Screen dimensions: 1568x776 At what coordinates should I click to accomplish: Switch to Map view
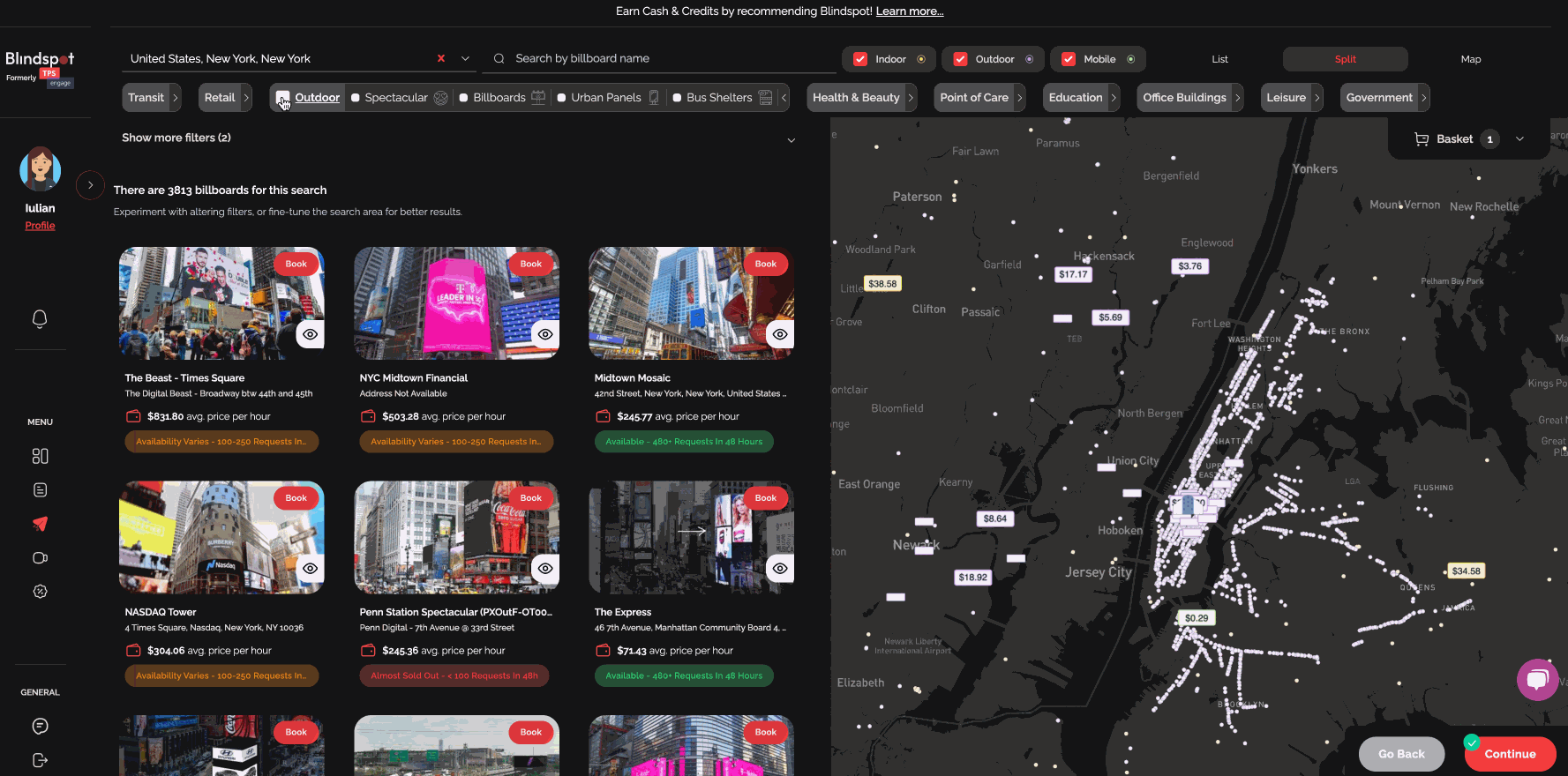[1471, 59]
